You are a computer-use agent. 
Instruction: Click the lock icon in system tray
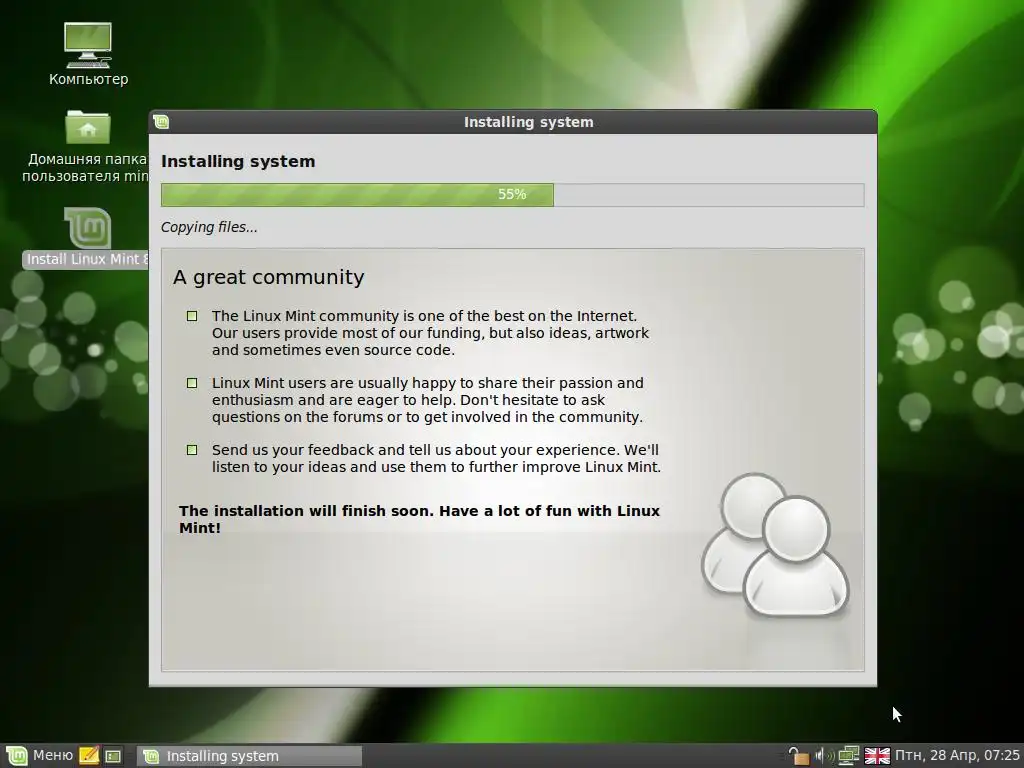pyautogui.click(x=798, y=756)
